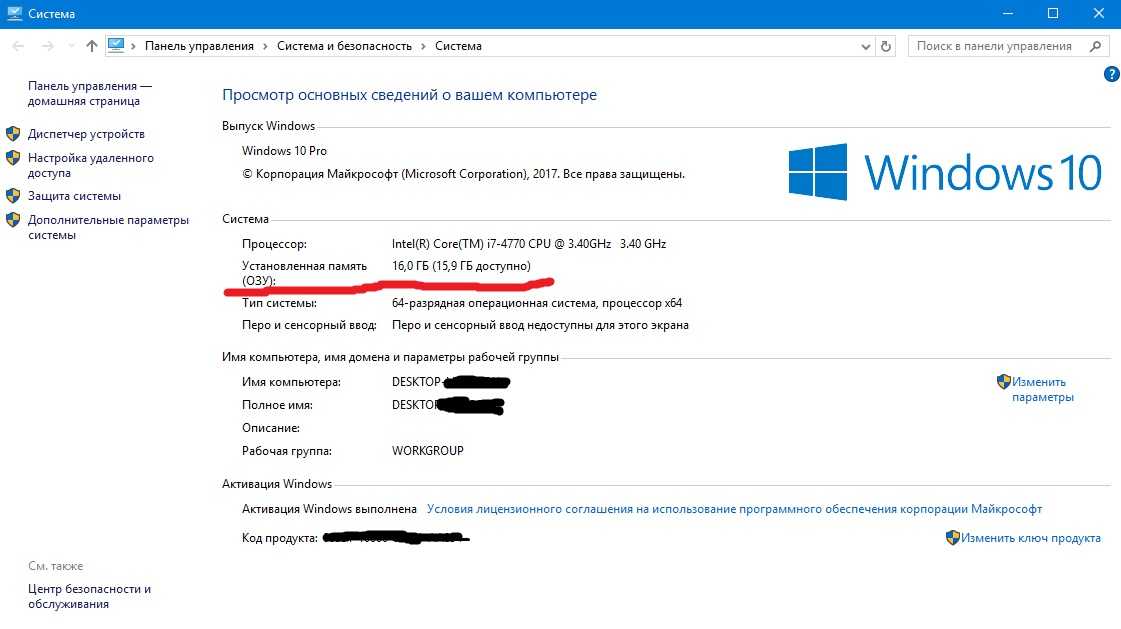Click the shield icon beside Настройка удаленного доступа
This screenshot has width=1121, height=629.
click(13, 158)
